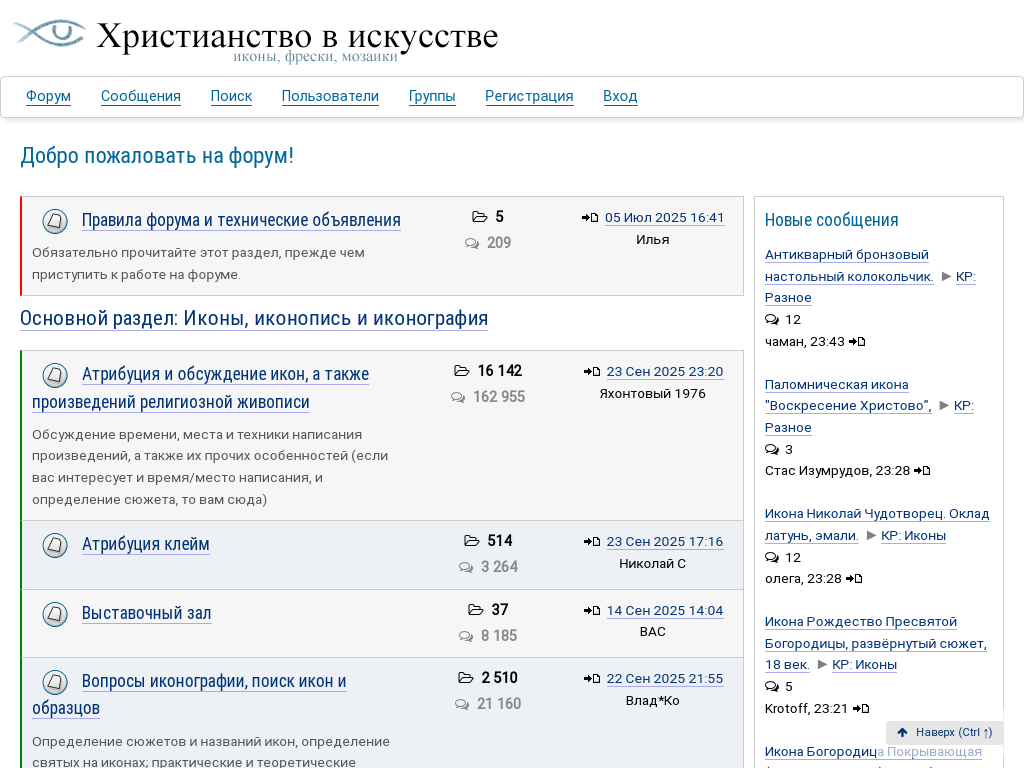
Task: Click forum icon beside Правила форума section
Action: tap(55, 221)
